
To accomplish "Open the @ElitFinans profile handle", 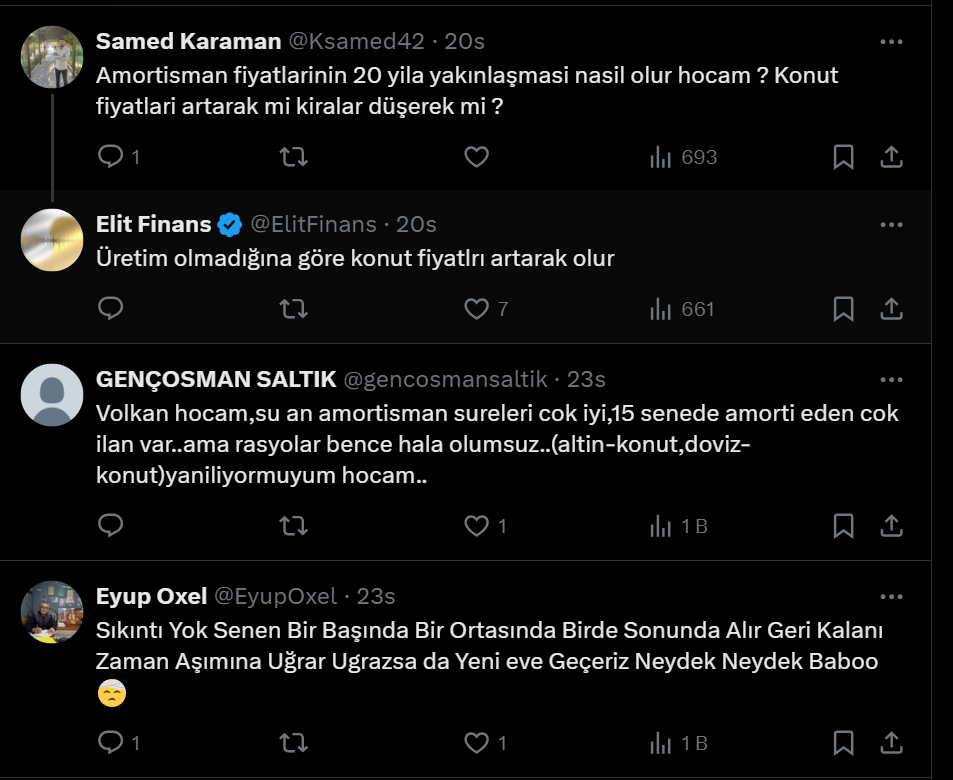I will click(x=312, y=224).
